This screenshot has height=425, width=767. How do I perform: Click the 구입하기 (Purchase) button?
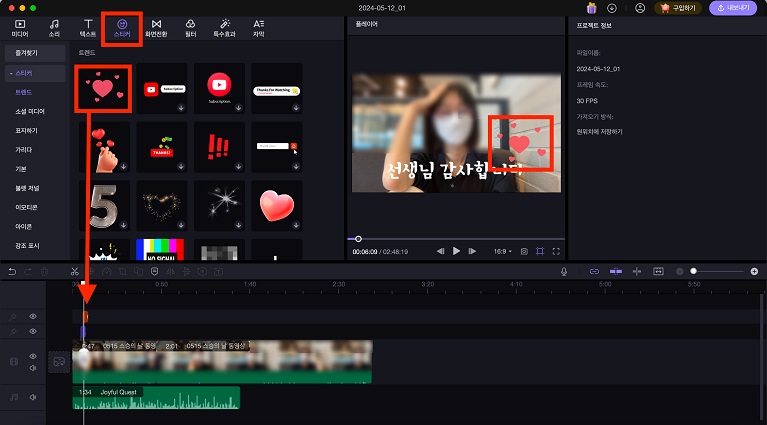coord(679,8)
